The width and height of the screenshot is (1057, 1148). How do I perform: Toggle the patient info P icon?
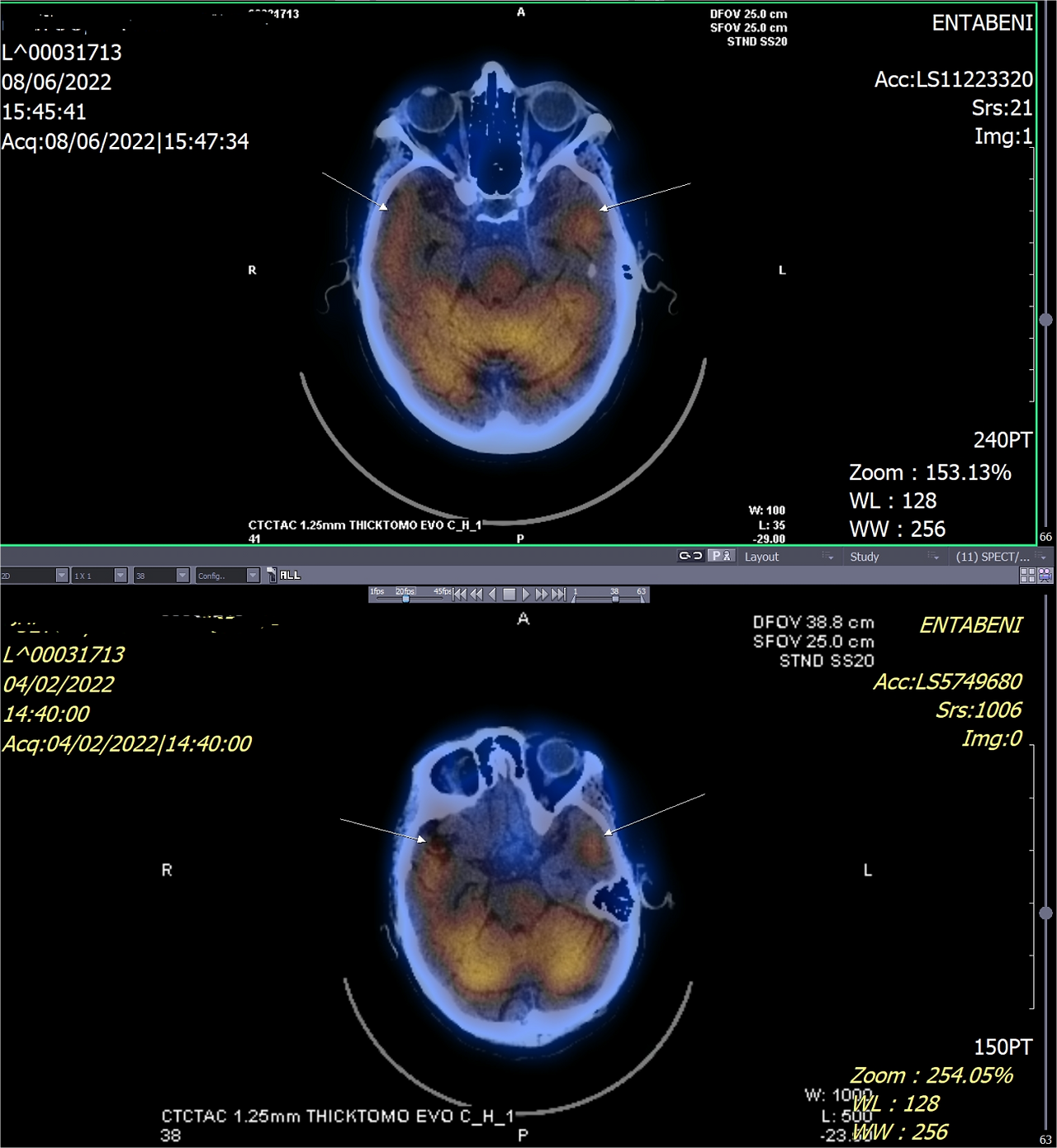(721, 556)
